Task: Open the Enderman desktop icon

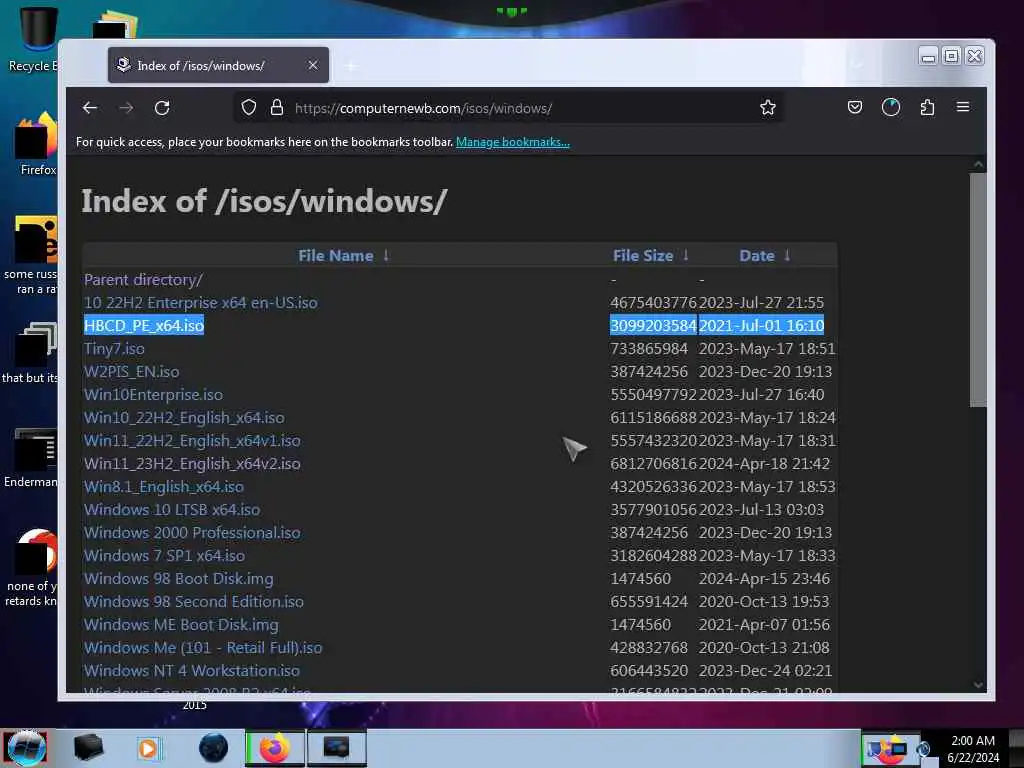Action: (x=33, y=457)
